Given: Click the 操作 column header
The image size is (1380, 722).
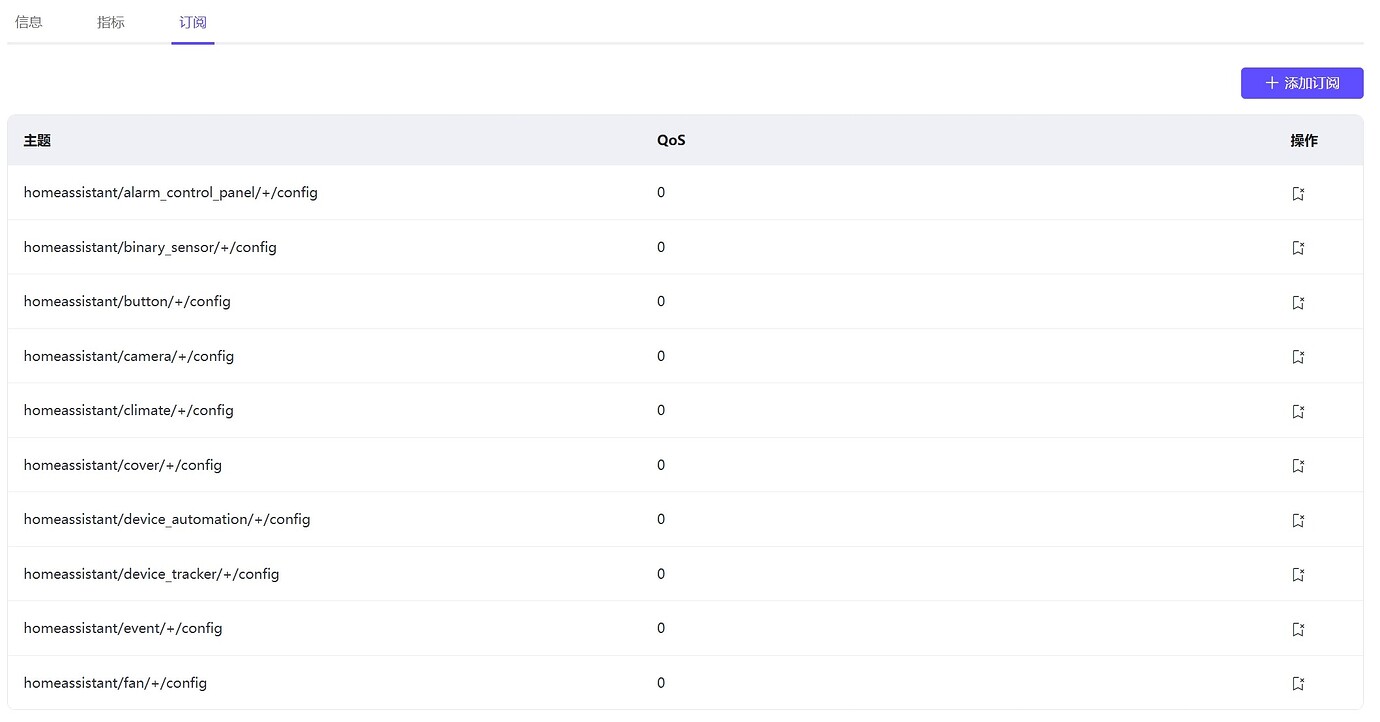Looking at the screenshot, I should 1304,140.
